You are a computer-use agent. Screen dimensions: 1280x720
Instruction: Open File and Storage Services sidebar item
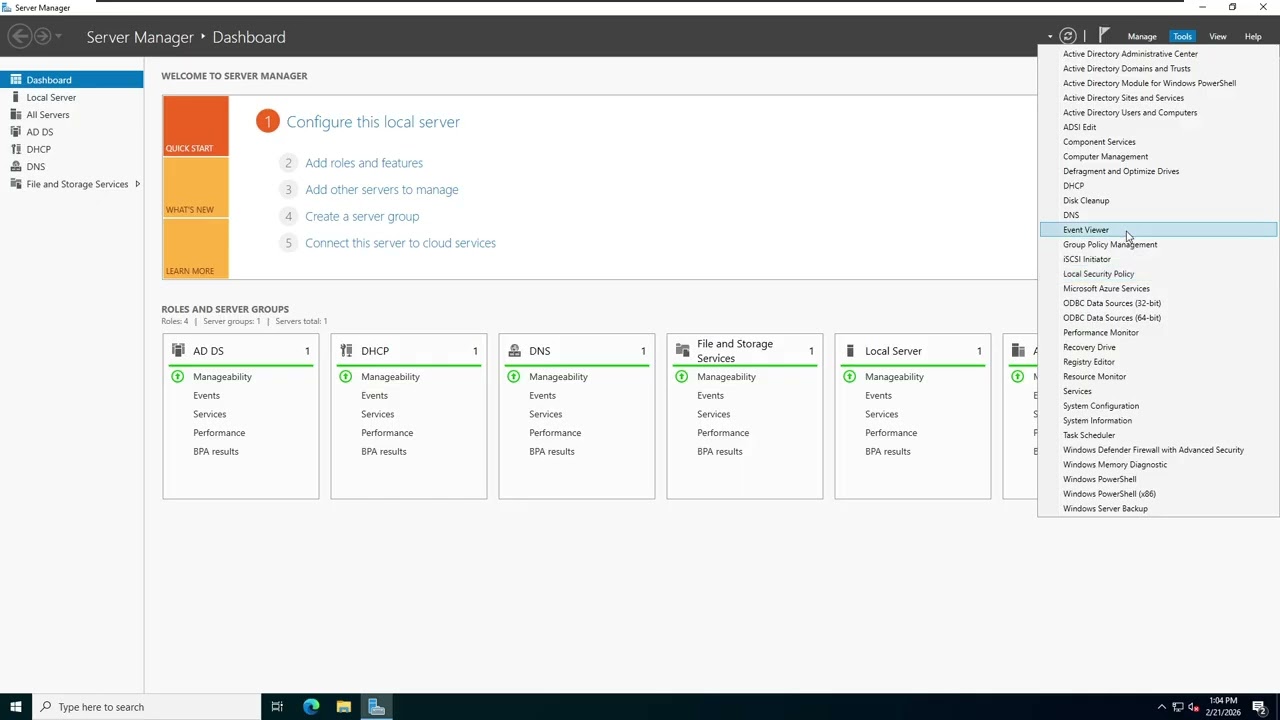click(72, 184)
